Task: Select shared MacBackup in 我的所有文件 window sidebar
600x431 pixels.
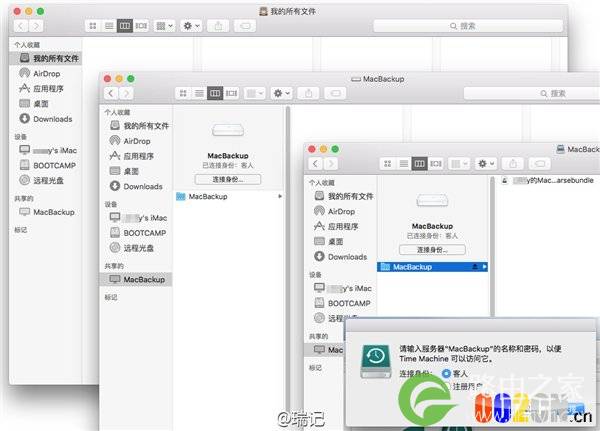Action: [x=47, y=212]
